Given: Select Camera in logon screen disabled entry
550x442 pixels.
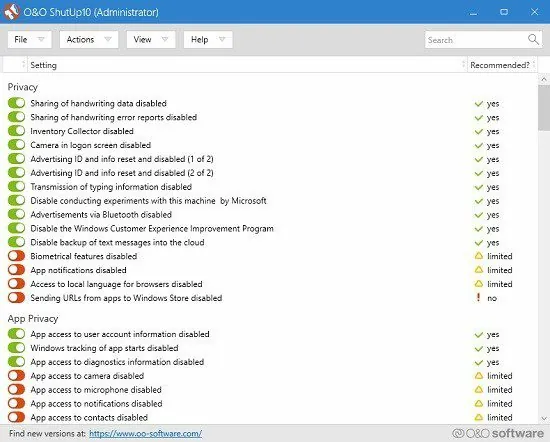Looking at the screenshot, I should 90,145.
